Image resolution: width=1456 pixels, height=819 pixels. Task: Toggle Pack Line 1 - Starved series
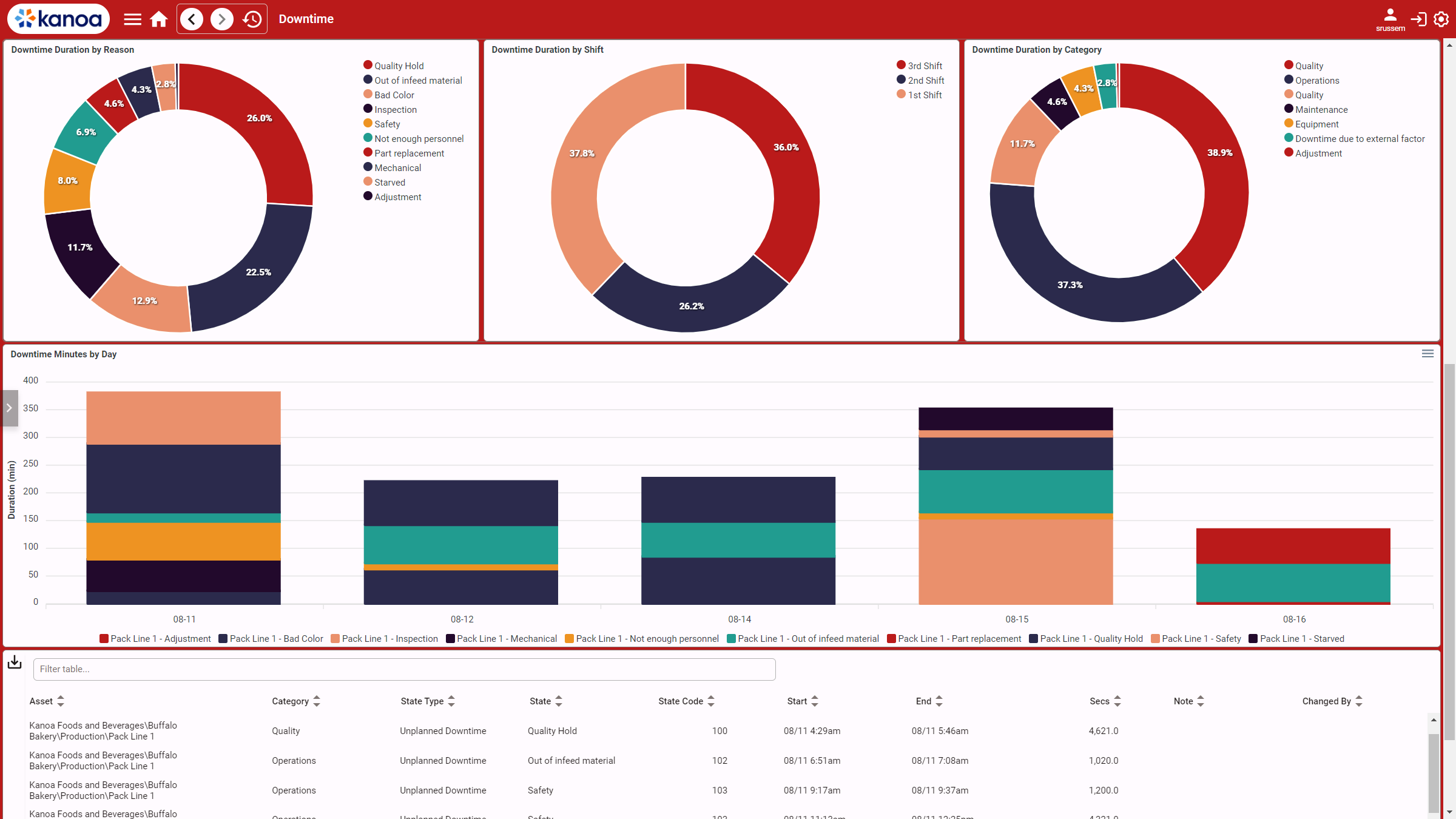coord(1296,638)
